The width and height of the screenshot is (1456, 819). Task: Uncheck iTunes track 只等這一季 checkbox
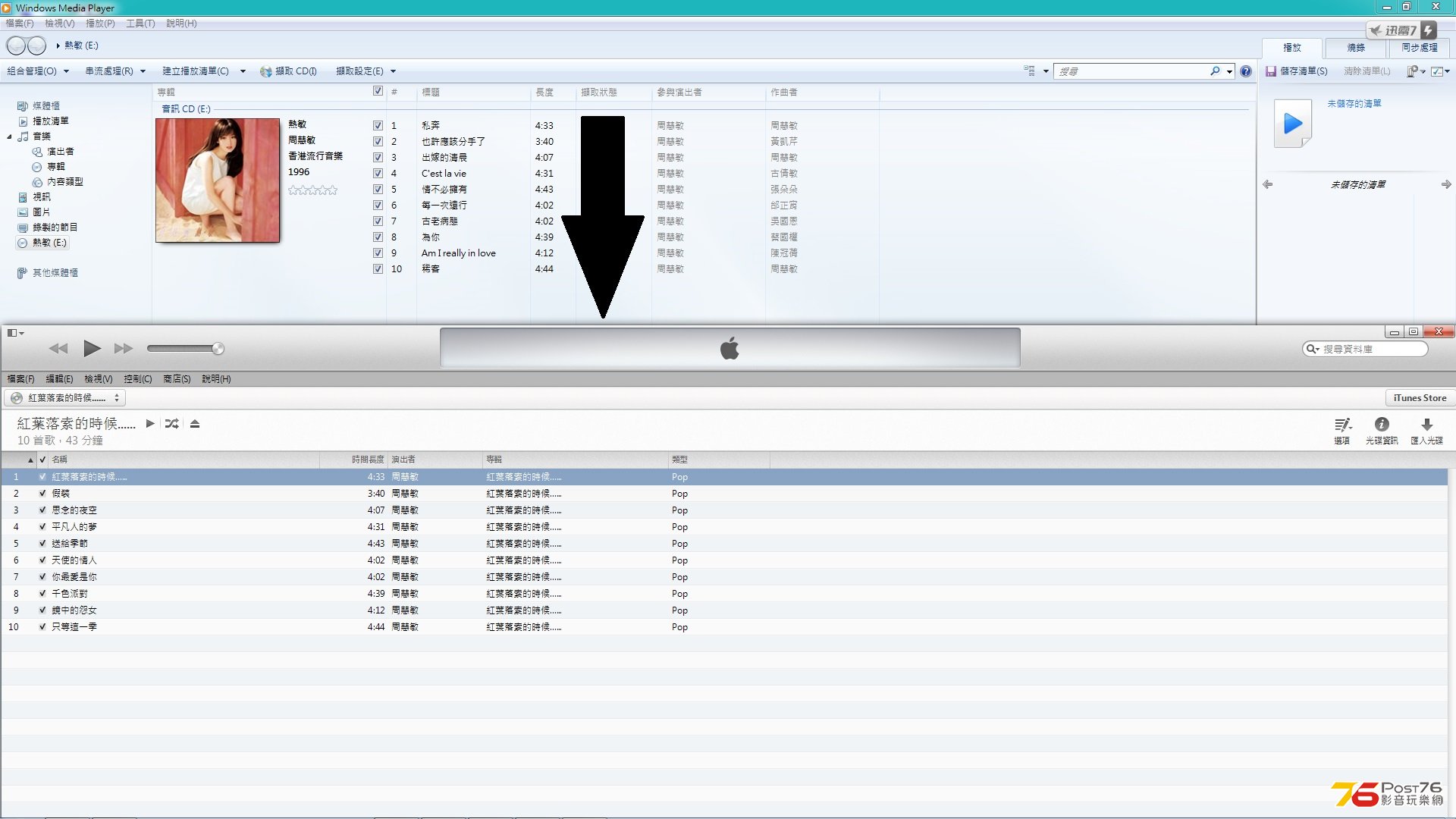pos(42,627)
